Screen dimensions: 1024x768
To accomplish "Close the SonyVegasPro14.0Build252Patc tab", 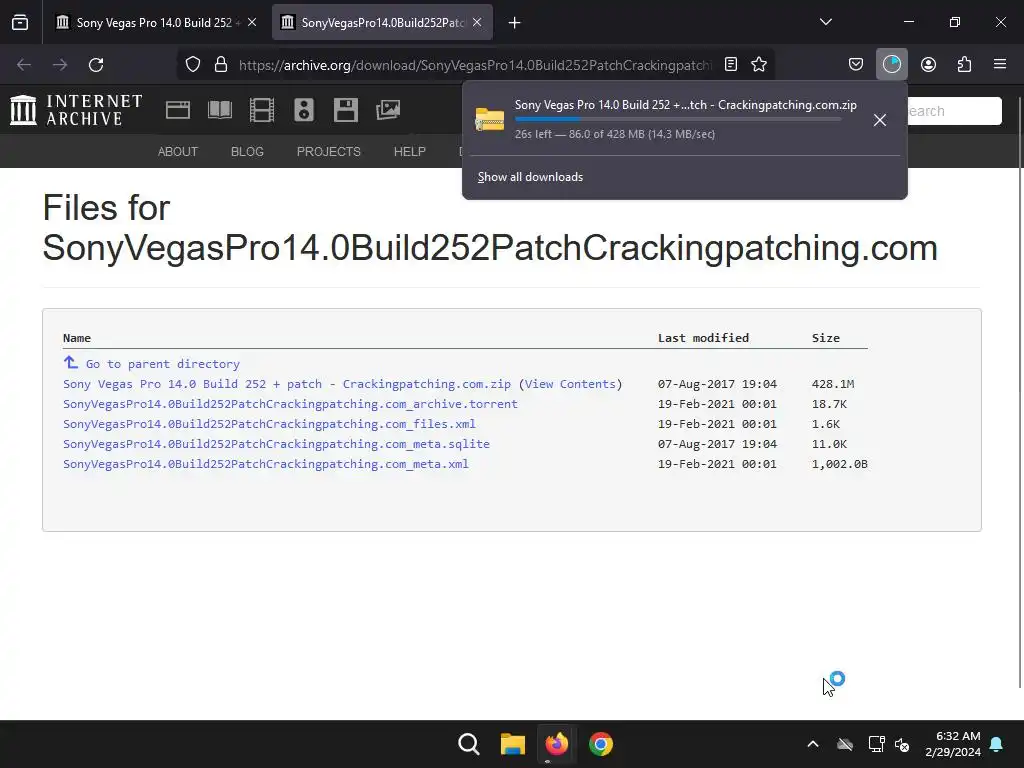I will [477, 22].
